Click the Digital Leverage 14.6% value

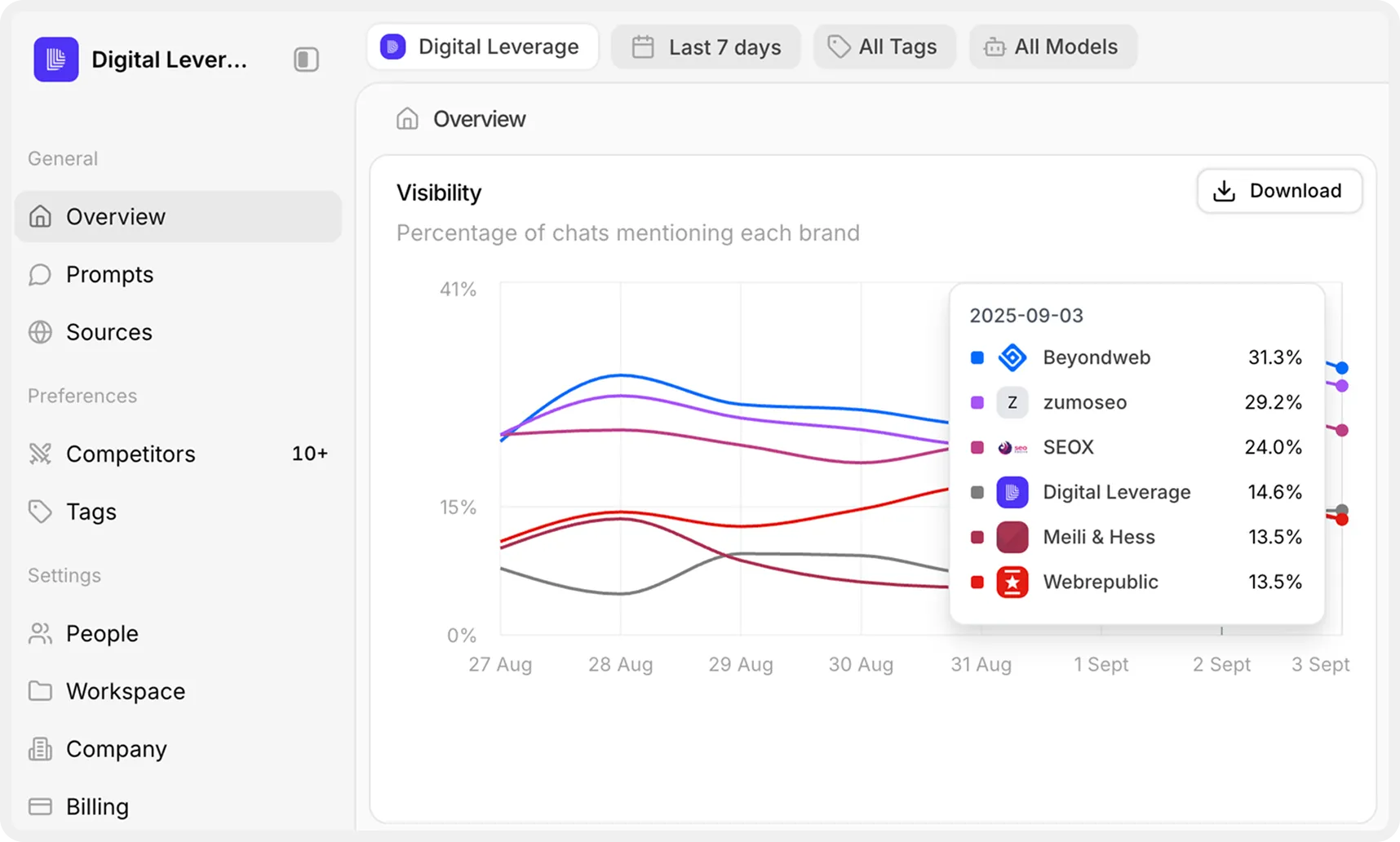pyautogui.click(x=1275, y=492)
